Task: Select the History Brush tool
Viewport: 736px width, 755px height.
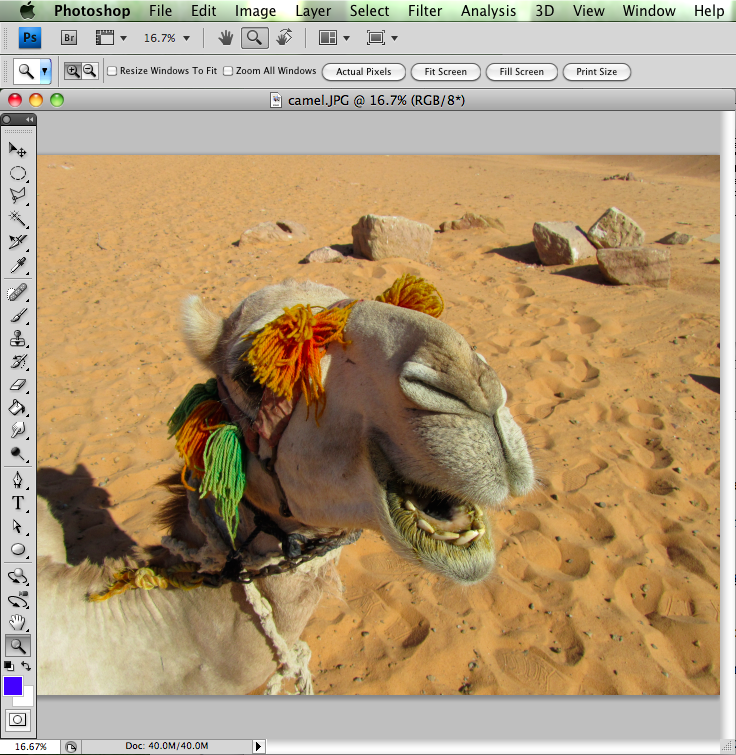Action: (18, 362)
